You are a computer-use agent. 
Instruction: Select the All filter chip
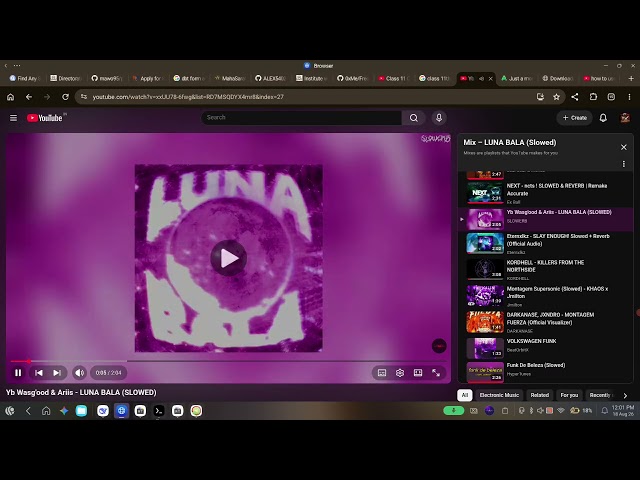[x=464, y=395]
